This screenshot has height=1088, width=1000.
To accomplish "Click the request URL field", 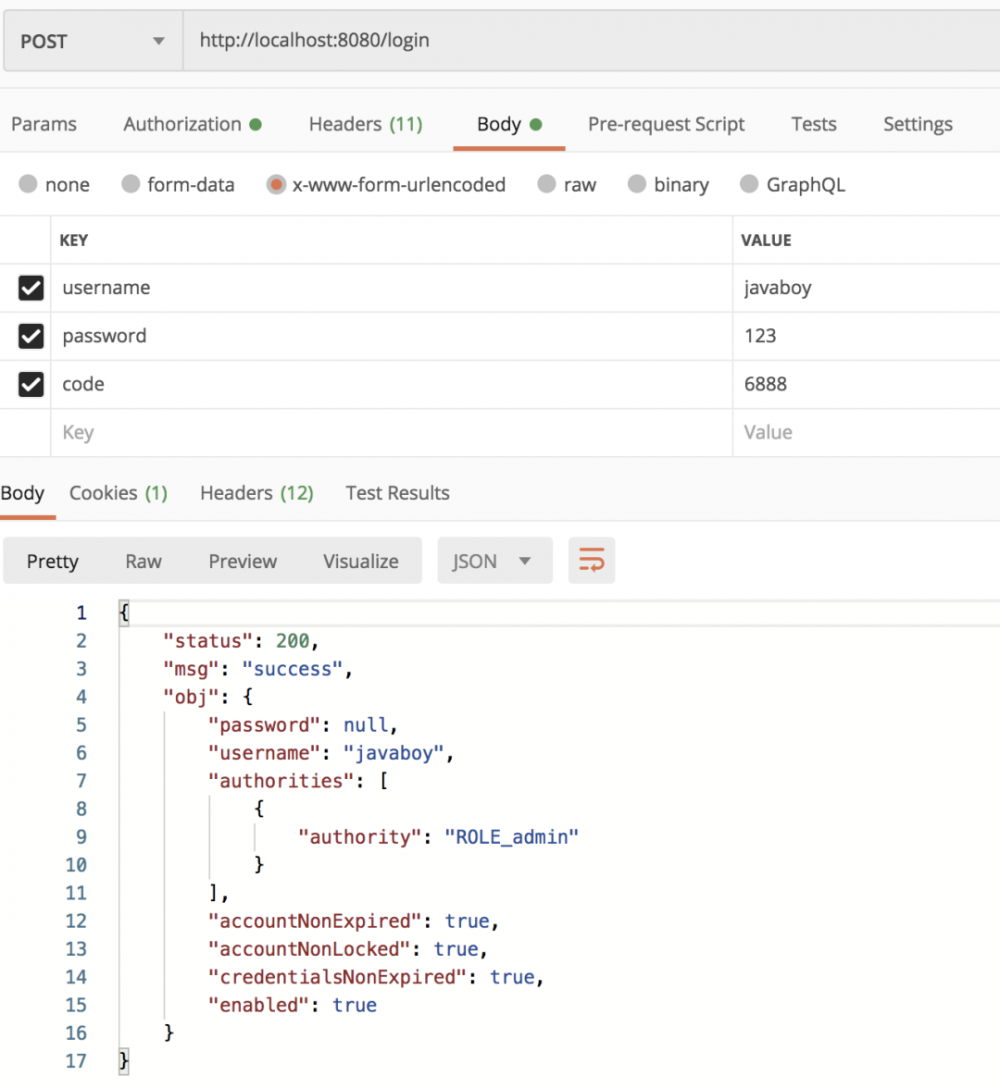I will pos(590,41).
